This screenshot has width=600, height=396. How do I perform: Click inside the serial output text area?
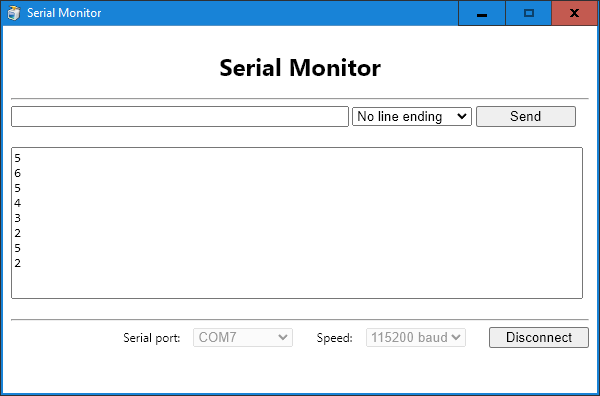tap(297, 223)
